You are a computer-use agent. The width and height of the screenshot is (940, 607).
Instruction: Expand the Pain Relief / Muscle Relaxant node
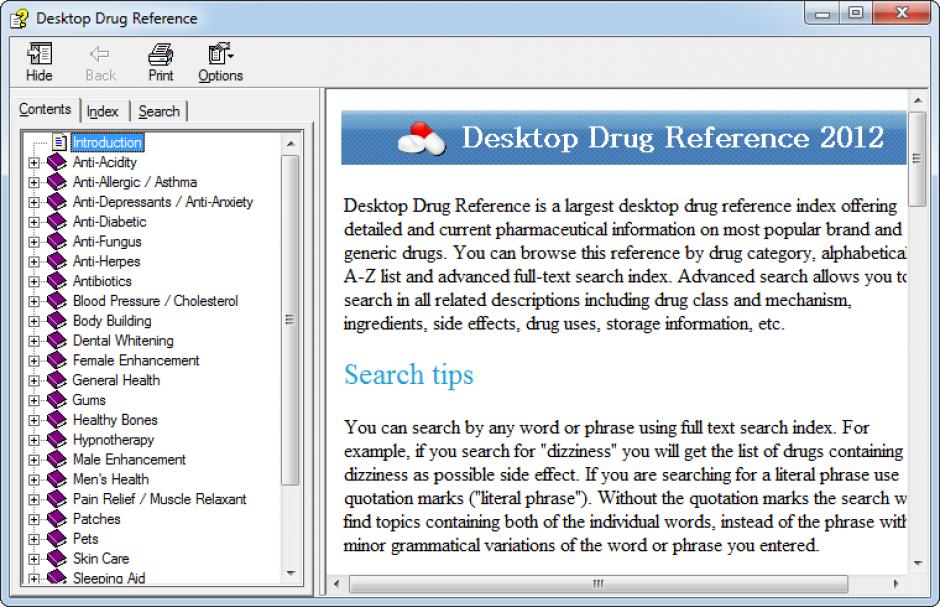34,499
